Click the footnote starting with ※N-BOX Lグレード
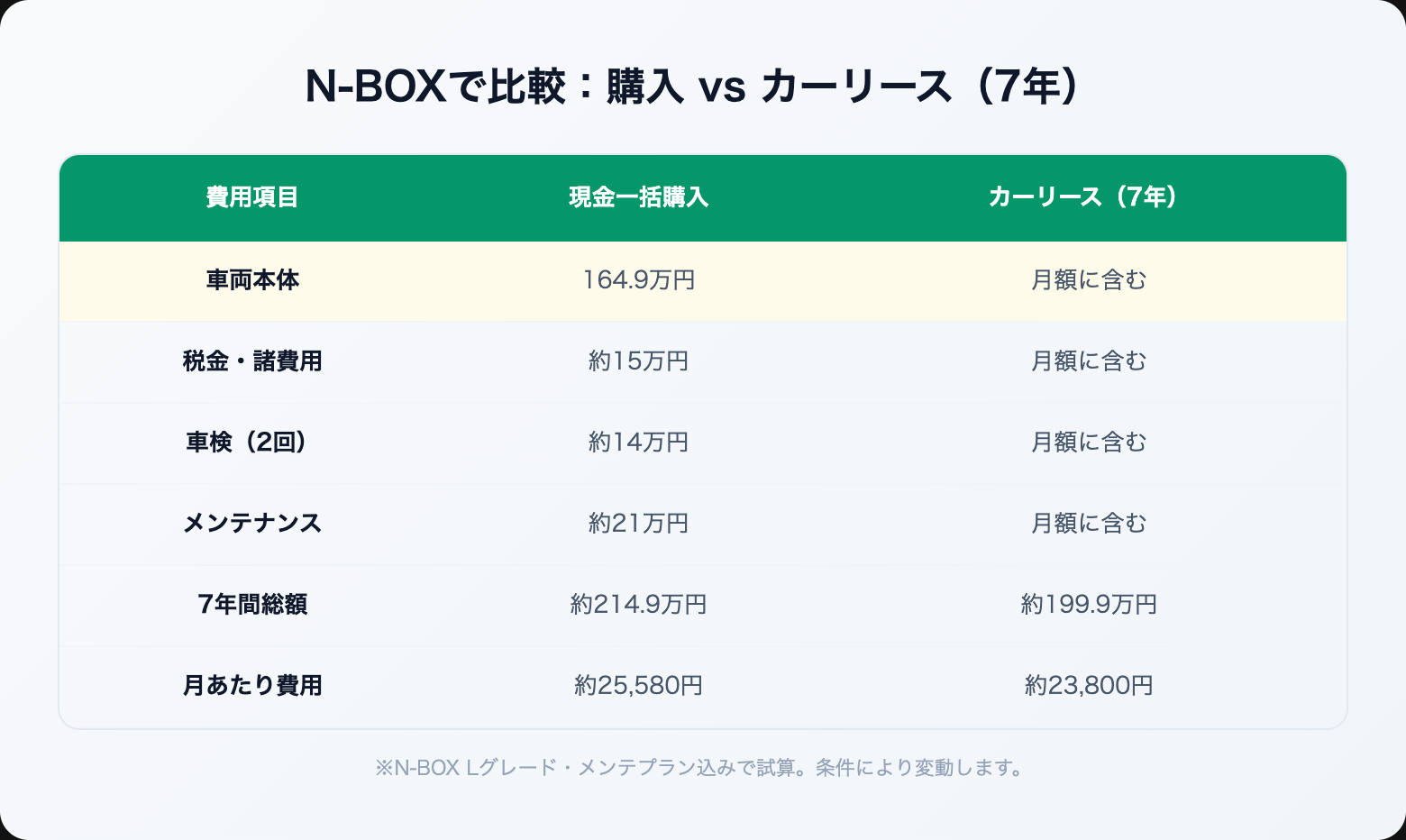Image resolution: width=1406 pixels, height=840 pixels. tap(701, 768)
